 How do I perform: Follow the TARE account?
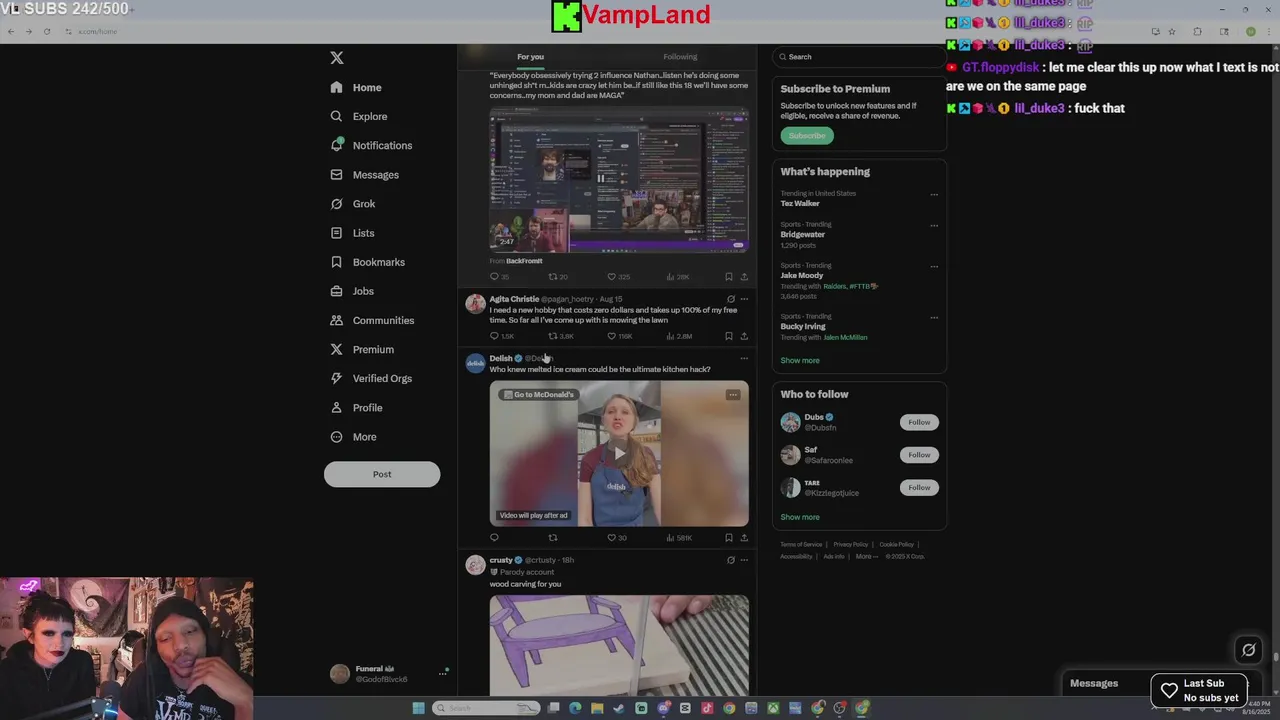(919, 488)
